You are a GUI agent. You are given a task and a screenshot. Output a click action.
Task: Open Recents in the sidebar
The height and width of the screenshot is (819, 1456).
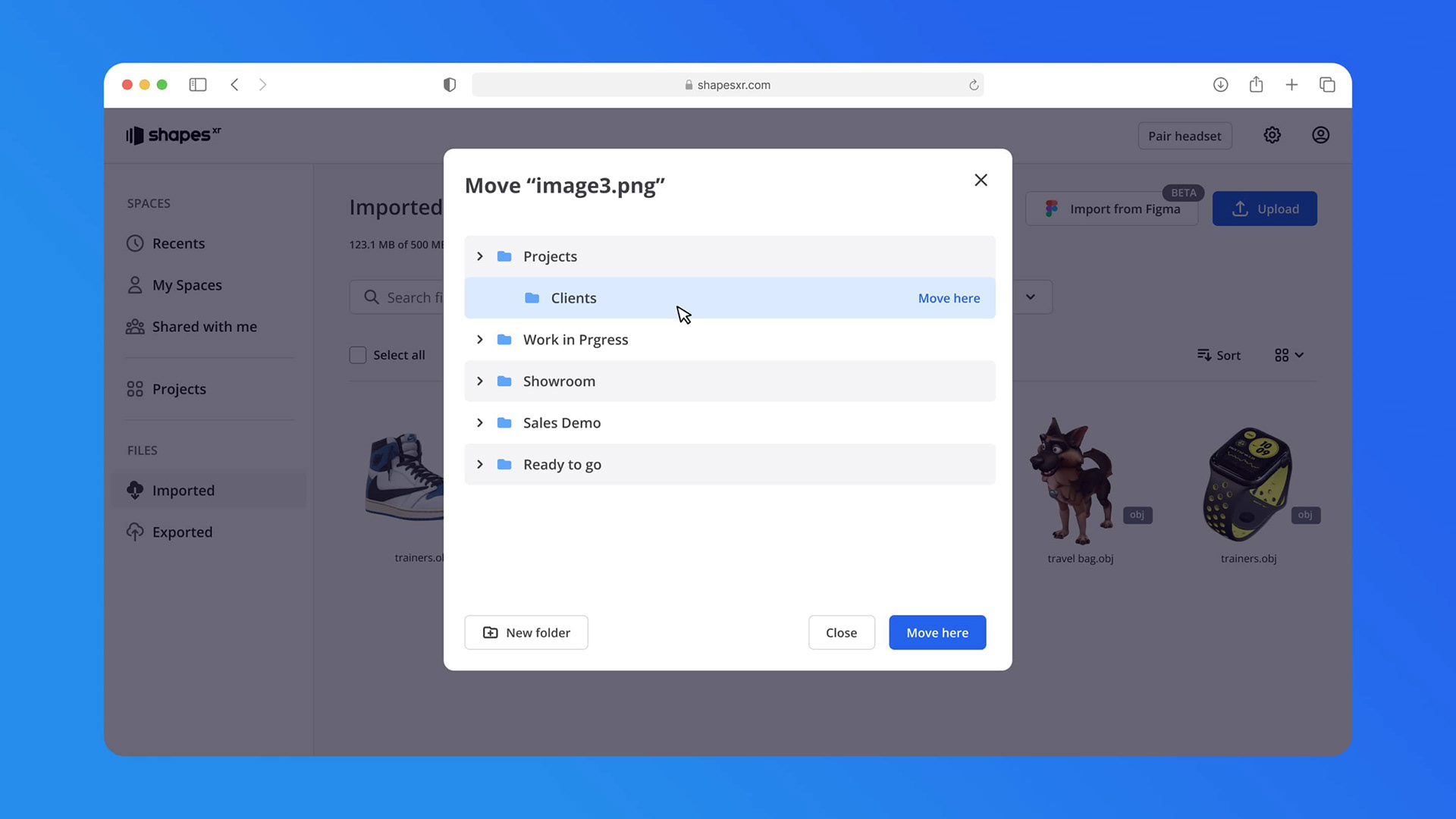178,243
